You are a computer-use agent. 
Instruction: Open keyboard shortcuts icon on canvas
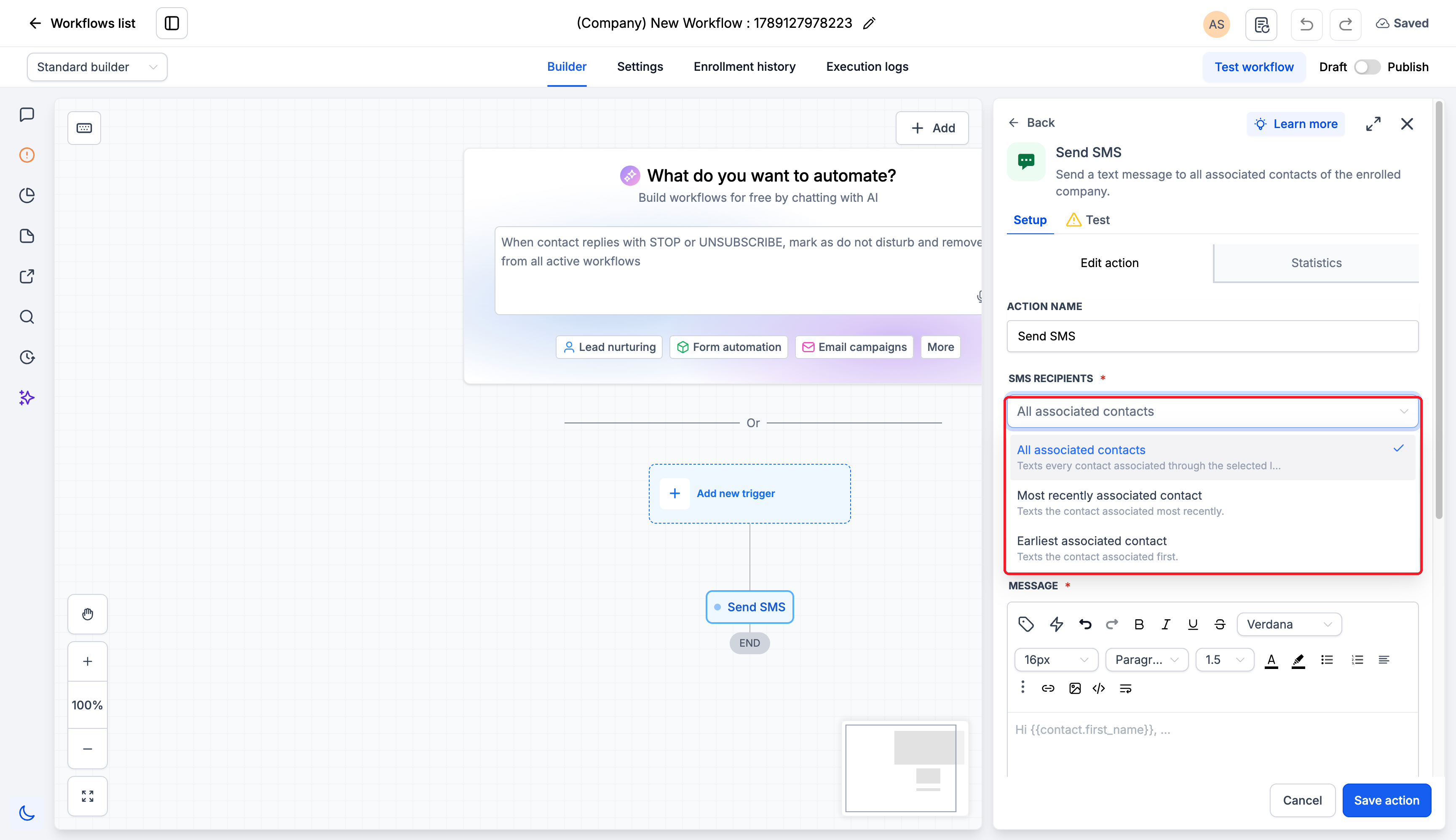(84, 128)
